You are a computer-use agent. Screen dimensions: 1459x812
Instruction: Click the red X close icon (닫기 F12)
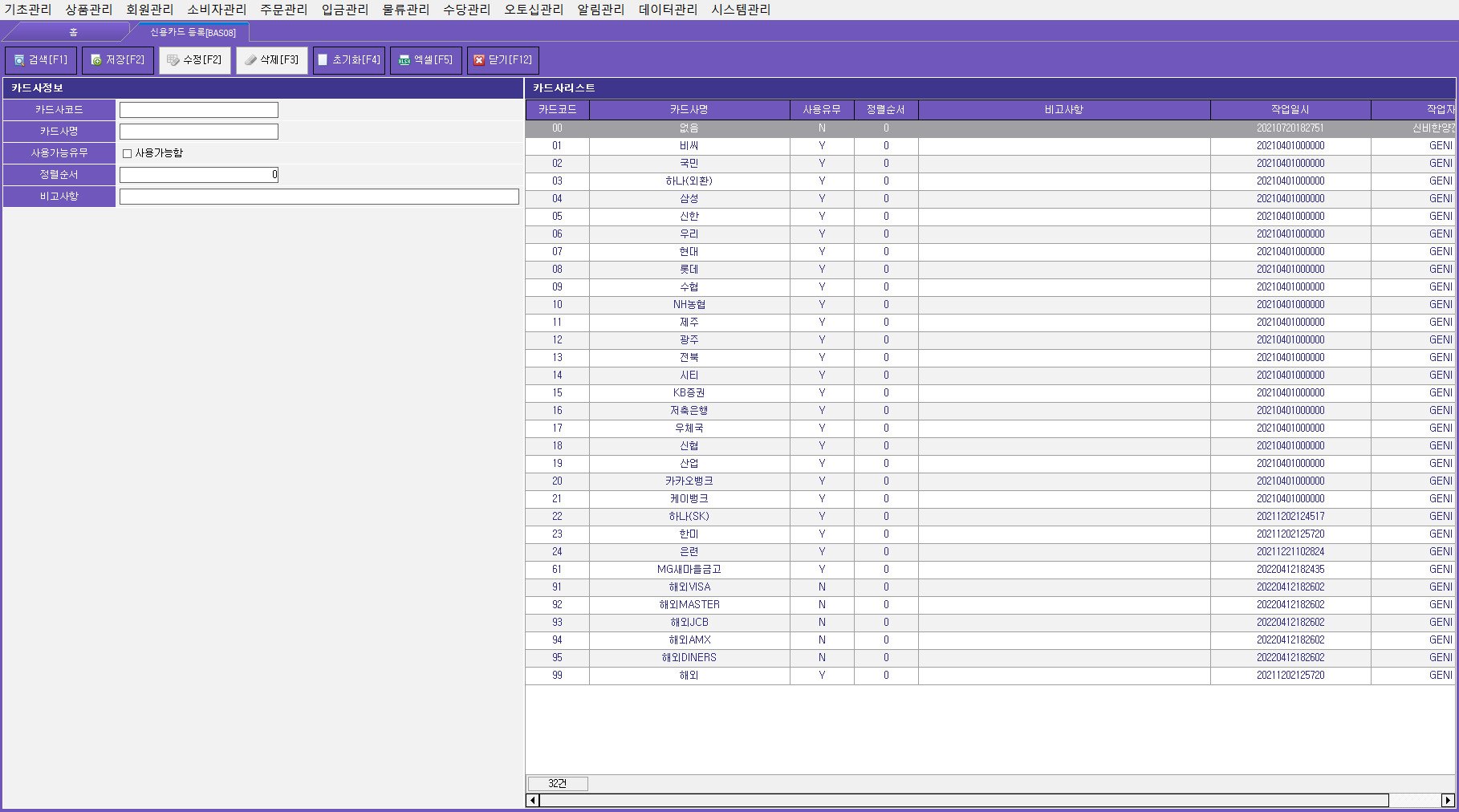[x=479, y=60]
